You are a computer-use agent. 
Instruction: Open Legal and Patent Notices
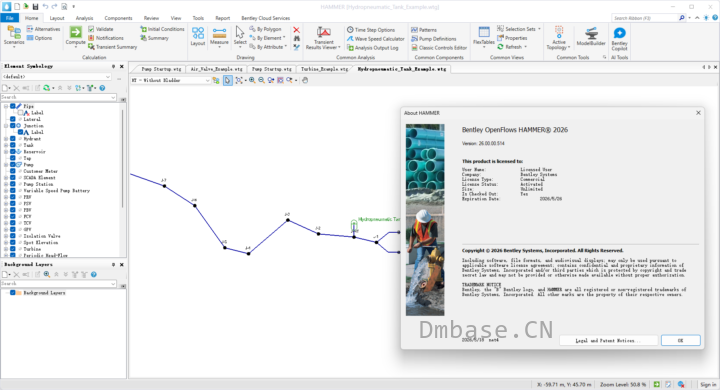coord(608,340)
